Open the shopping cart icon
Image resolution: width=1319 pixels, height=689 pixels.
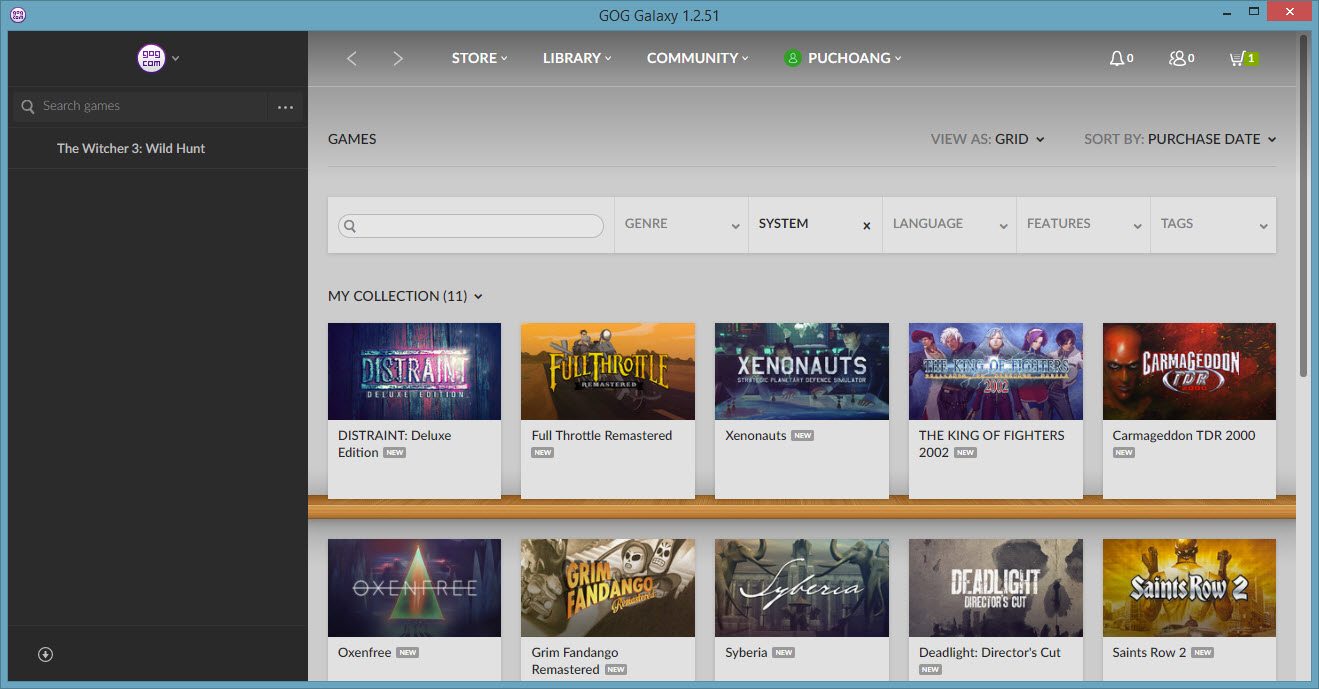pos(1238,58)
